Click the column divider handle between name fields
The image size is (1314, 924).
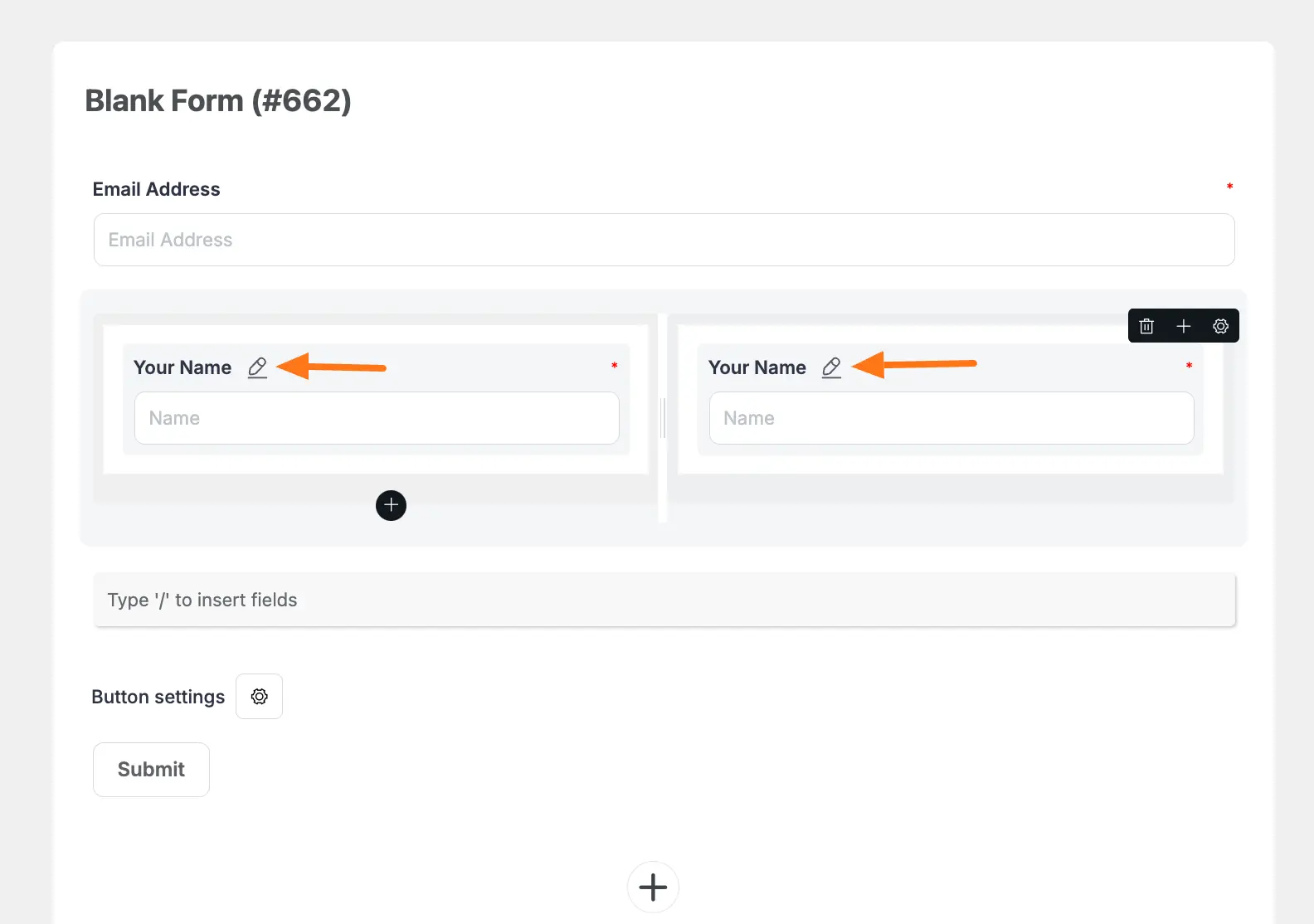point(663,418)
